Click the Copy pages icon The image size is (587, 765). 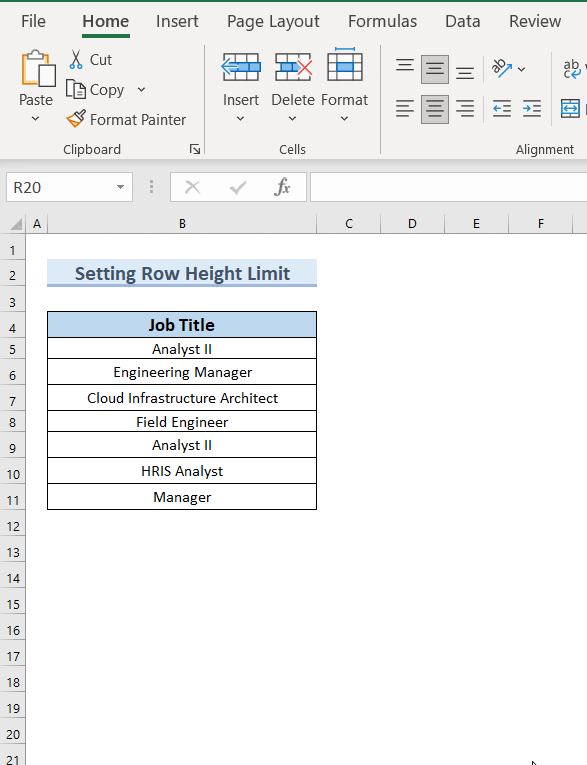point(76,90)
